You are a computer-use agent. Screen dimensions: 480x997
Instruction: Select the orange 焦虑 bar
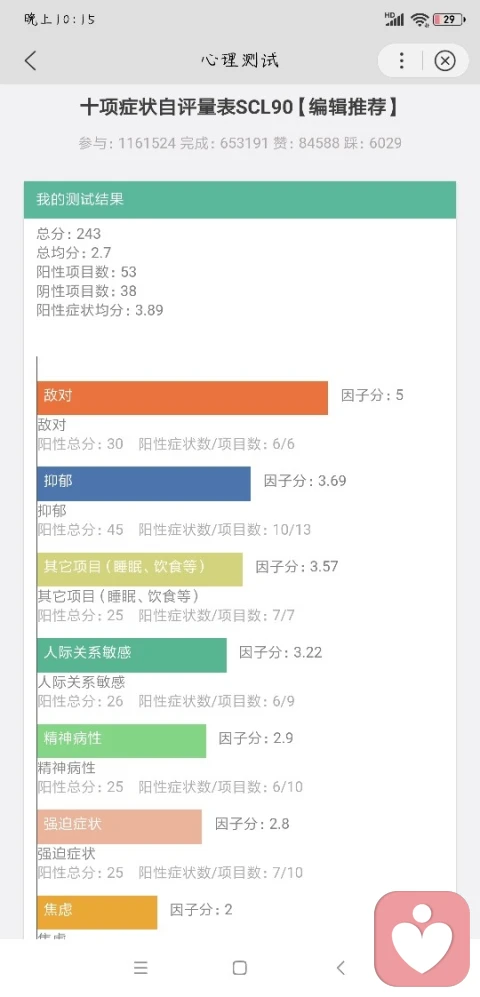tap(97, 912)
